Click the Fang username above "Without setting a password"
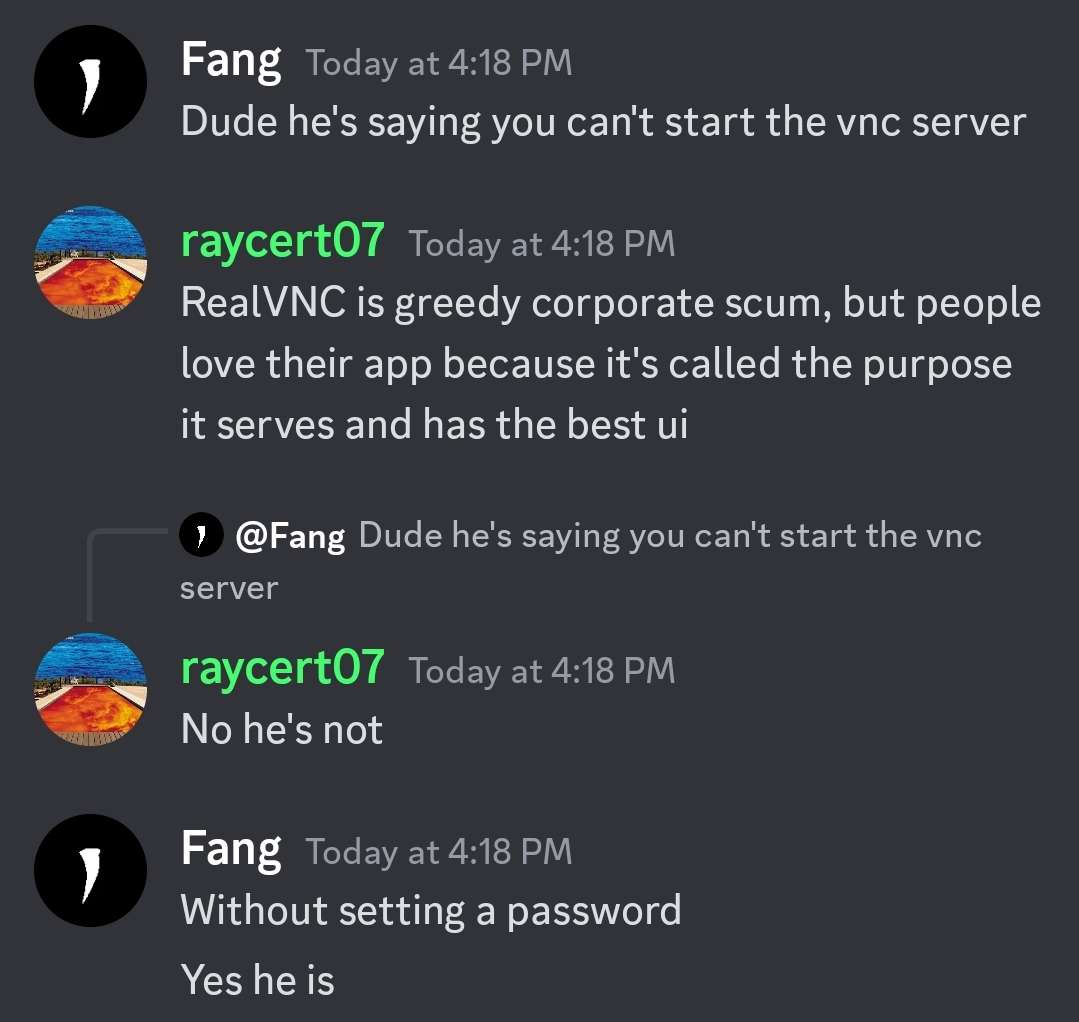Viewport: 1079px width, 1022px height. click(231, 850)
